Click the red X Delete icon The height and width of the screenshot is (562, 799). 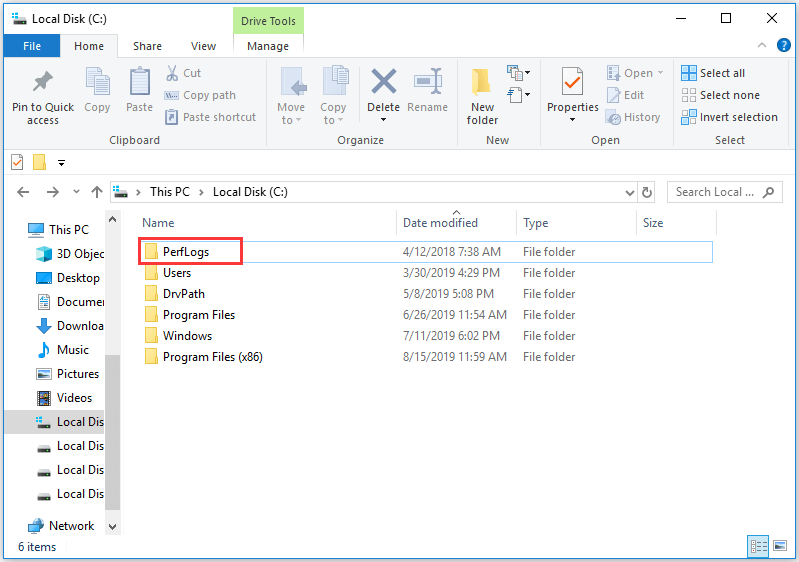(383, 82)
